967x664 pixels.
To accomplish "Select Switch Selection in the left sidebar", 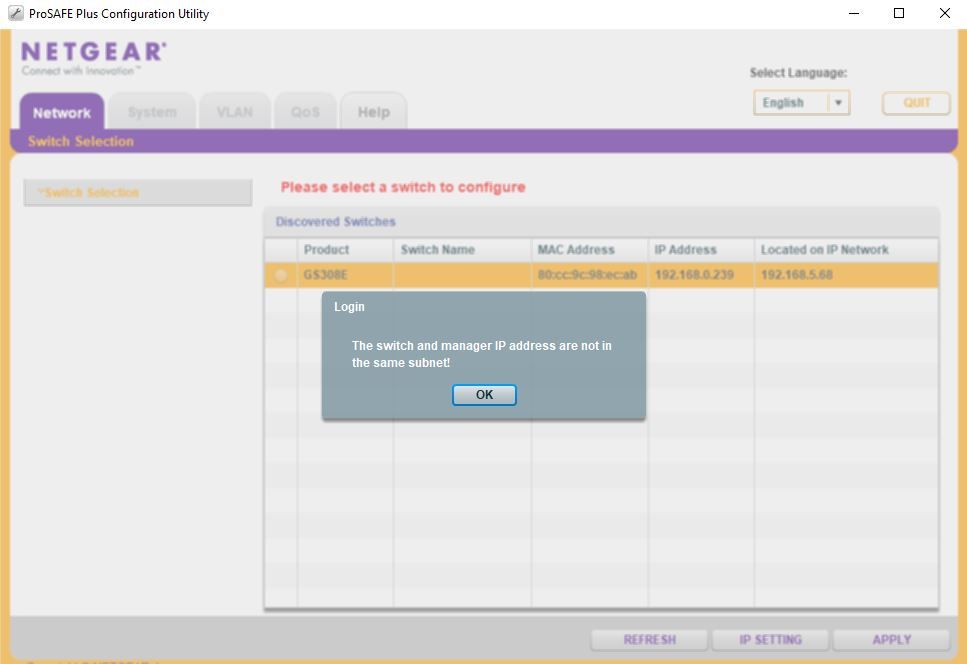I will tap(137, 192).
